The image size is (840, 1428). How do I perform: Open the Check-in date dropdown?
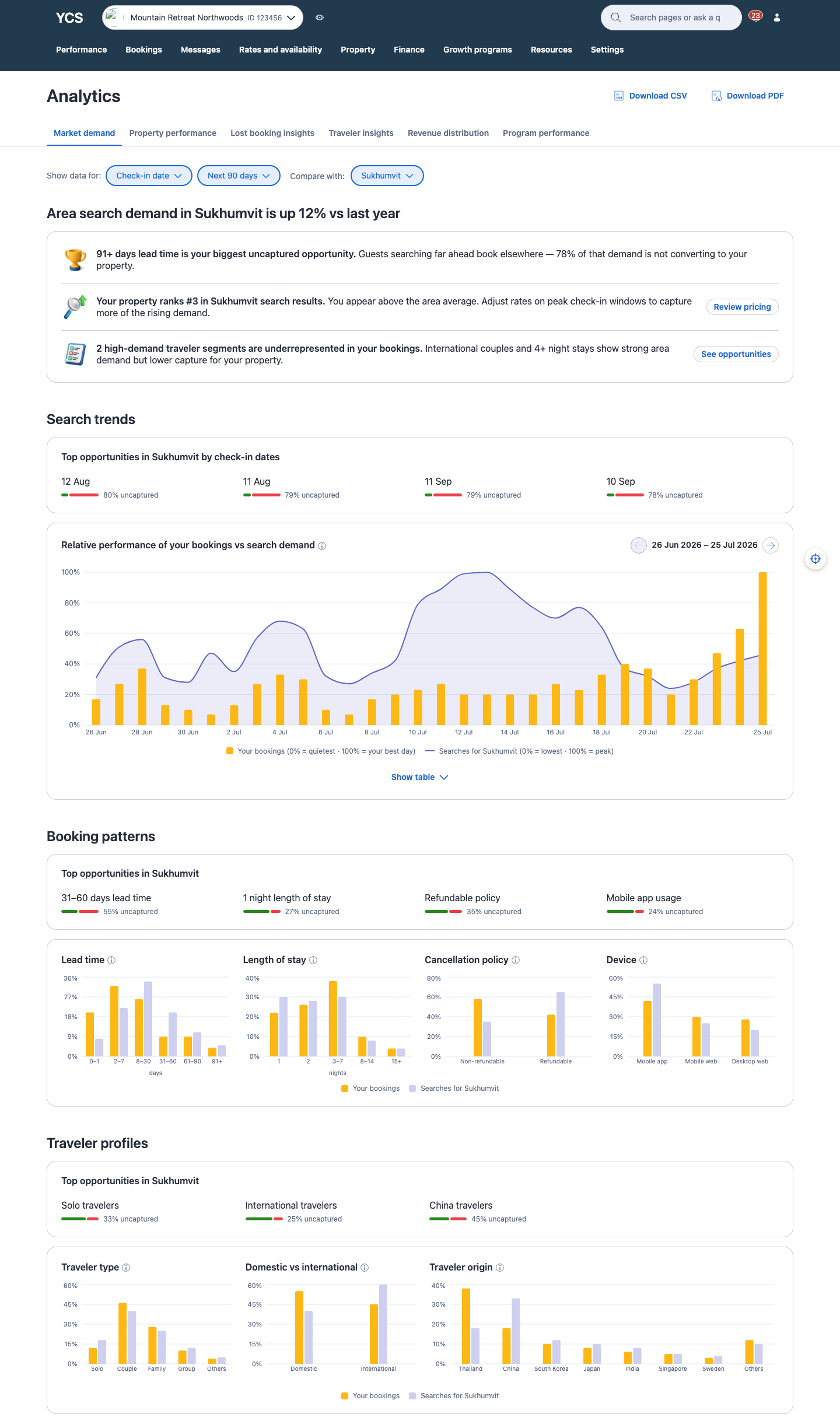point(149,176)
